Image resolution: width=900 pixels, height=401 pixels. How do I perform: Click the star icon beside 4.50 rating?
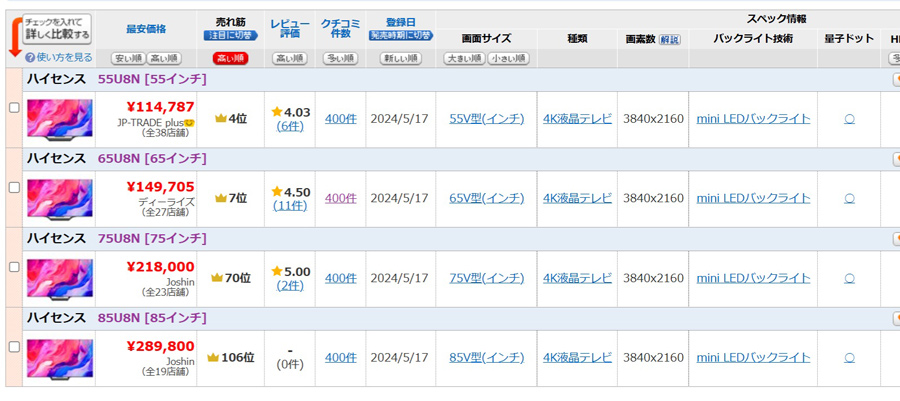coord(277,192)
